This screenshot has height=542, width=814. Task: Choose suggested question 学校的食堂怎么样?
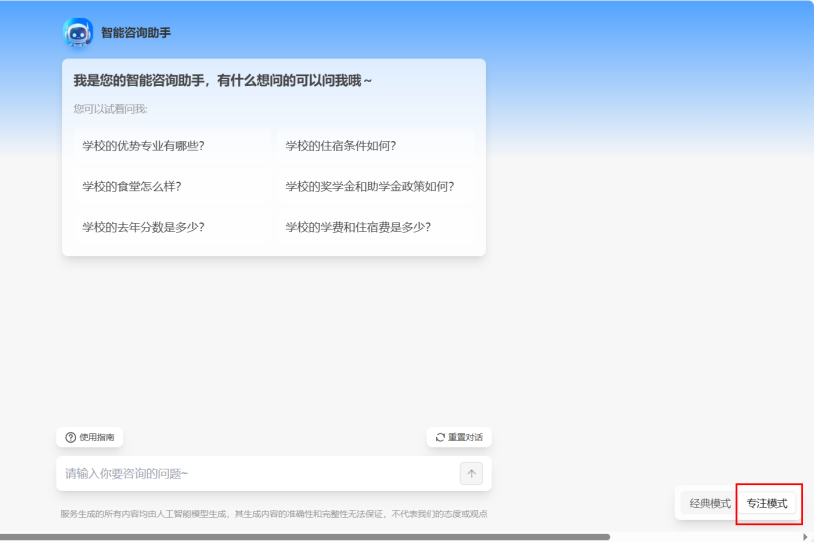[x=132, y=186]
